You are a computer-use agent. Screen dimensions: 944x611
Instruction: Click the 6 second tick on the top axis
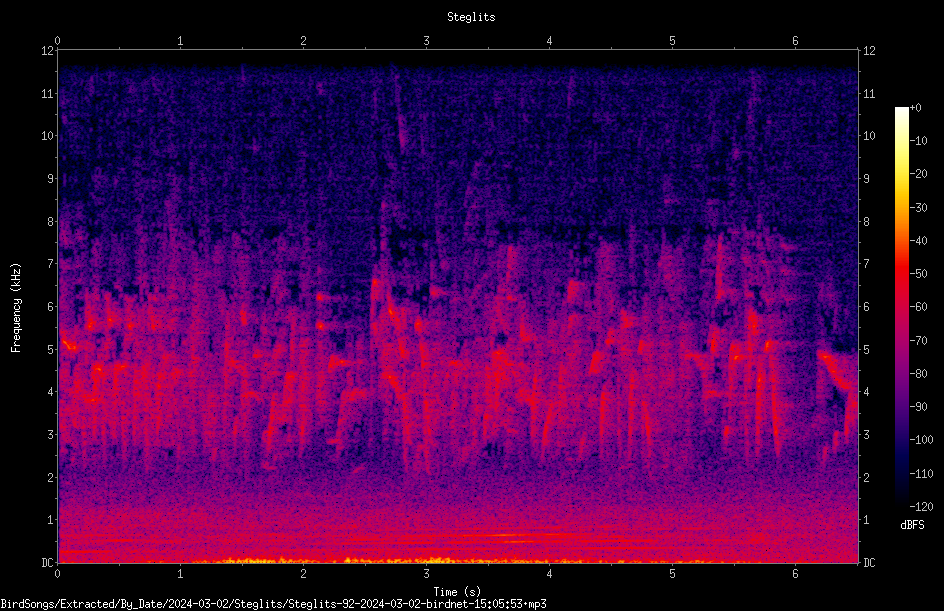pos(795,41)
